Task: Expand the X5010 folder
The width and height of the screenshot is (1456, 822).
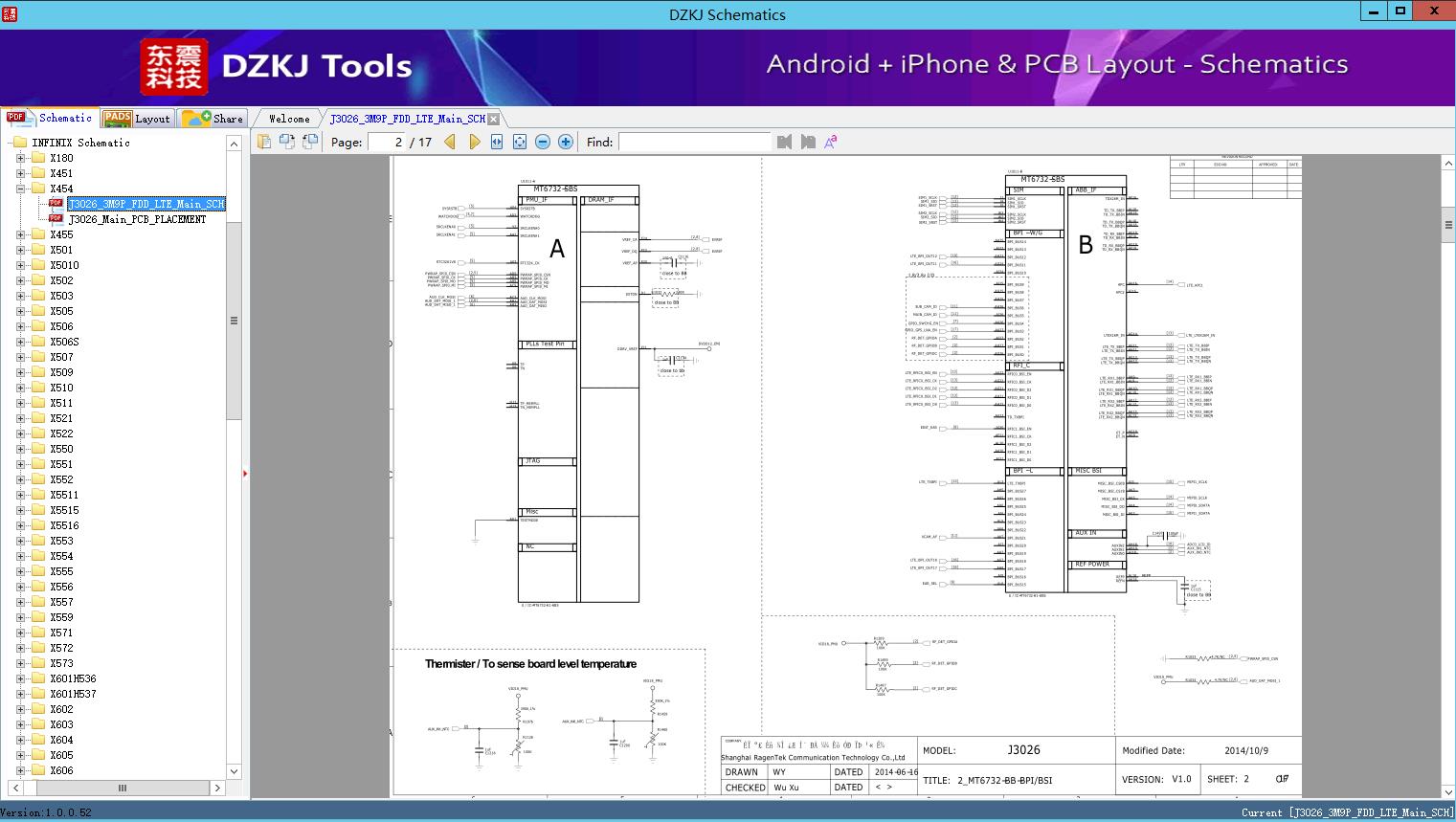Action: tap(21, 265)
